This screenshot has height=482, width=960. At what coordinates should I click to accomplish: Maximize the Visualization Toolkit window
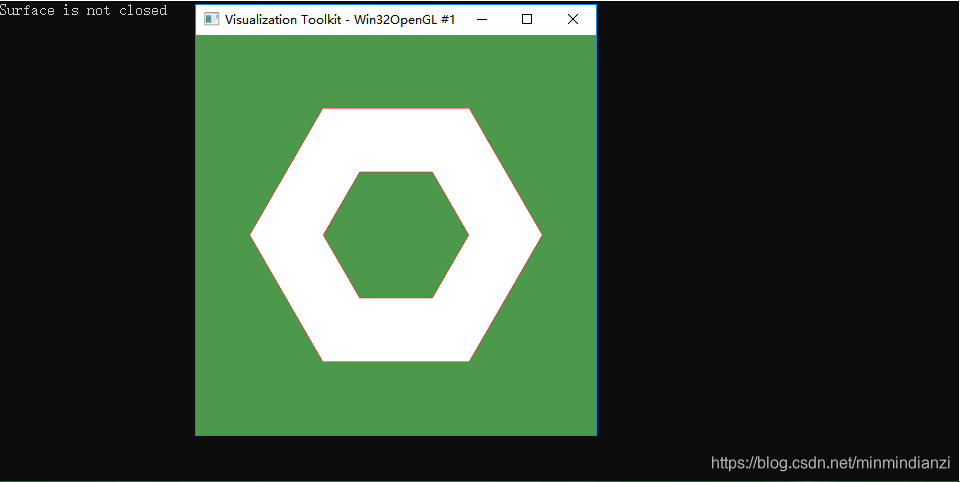click(x=527, y=19)
